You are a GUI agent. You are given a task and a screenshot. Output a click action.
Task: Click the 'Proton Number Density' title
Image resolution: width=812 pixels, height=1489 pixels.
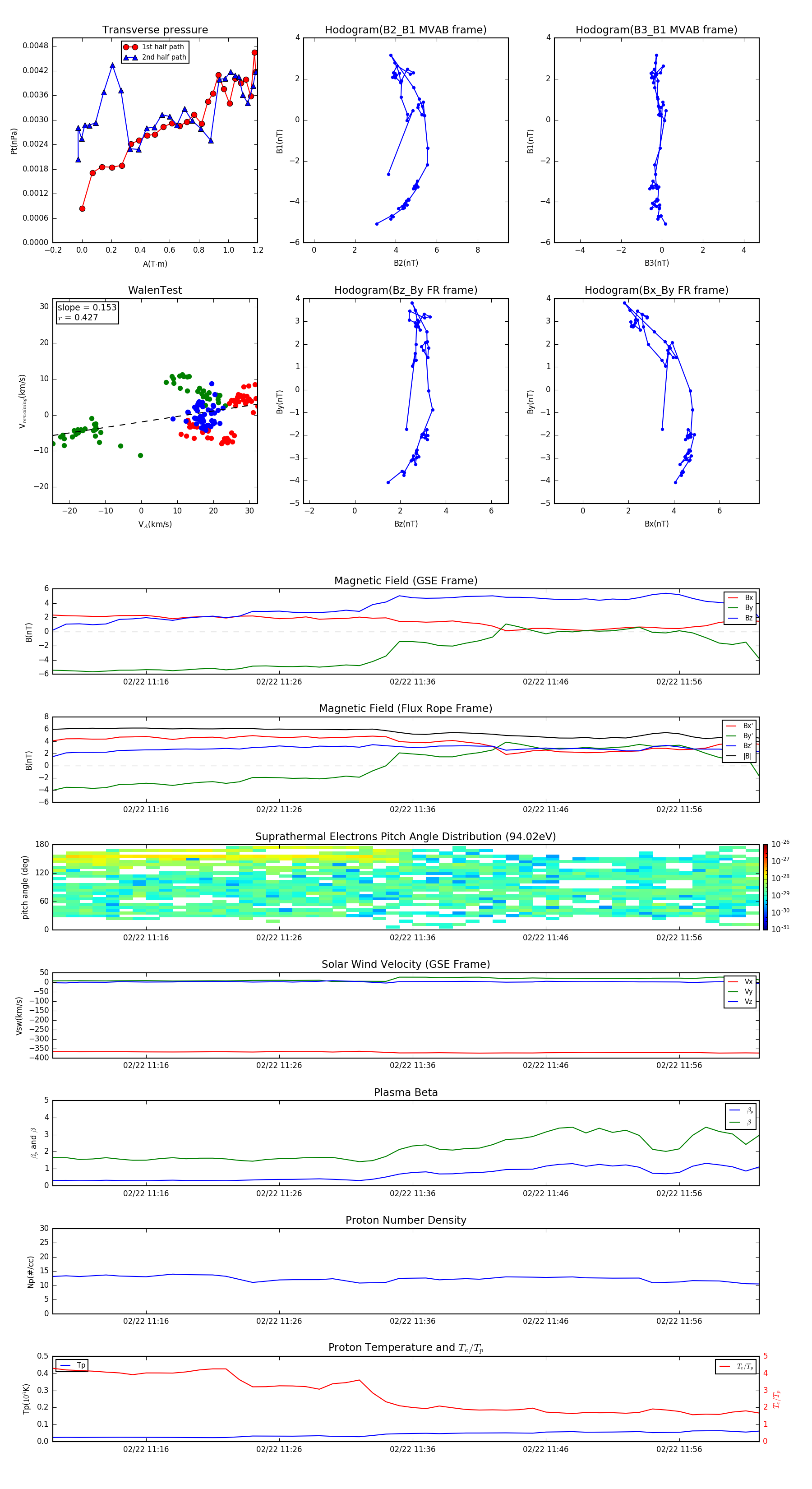(406, 1220)
